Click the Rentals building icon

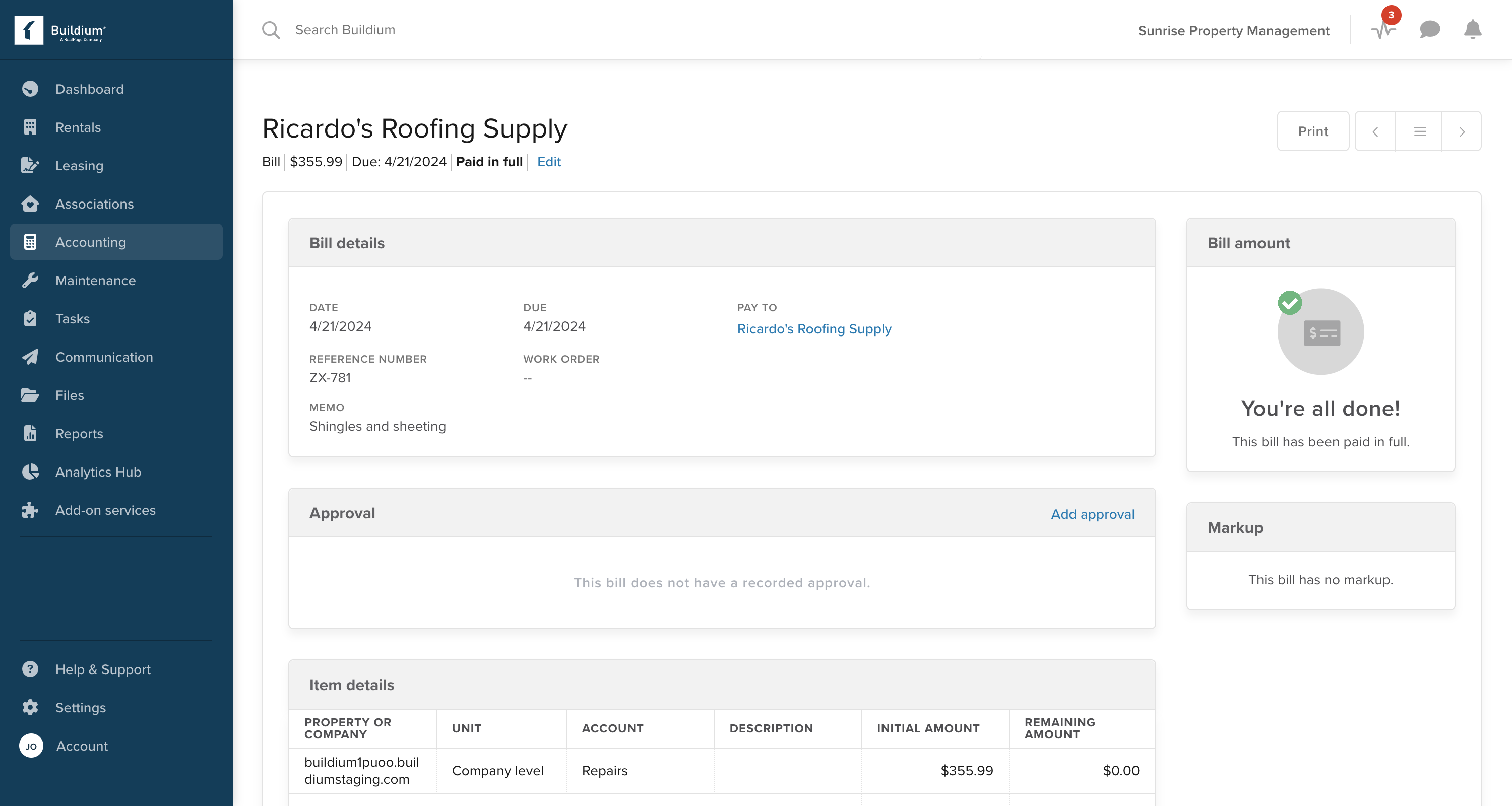tap(30, 127)
